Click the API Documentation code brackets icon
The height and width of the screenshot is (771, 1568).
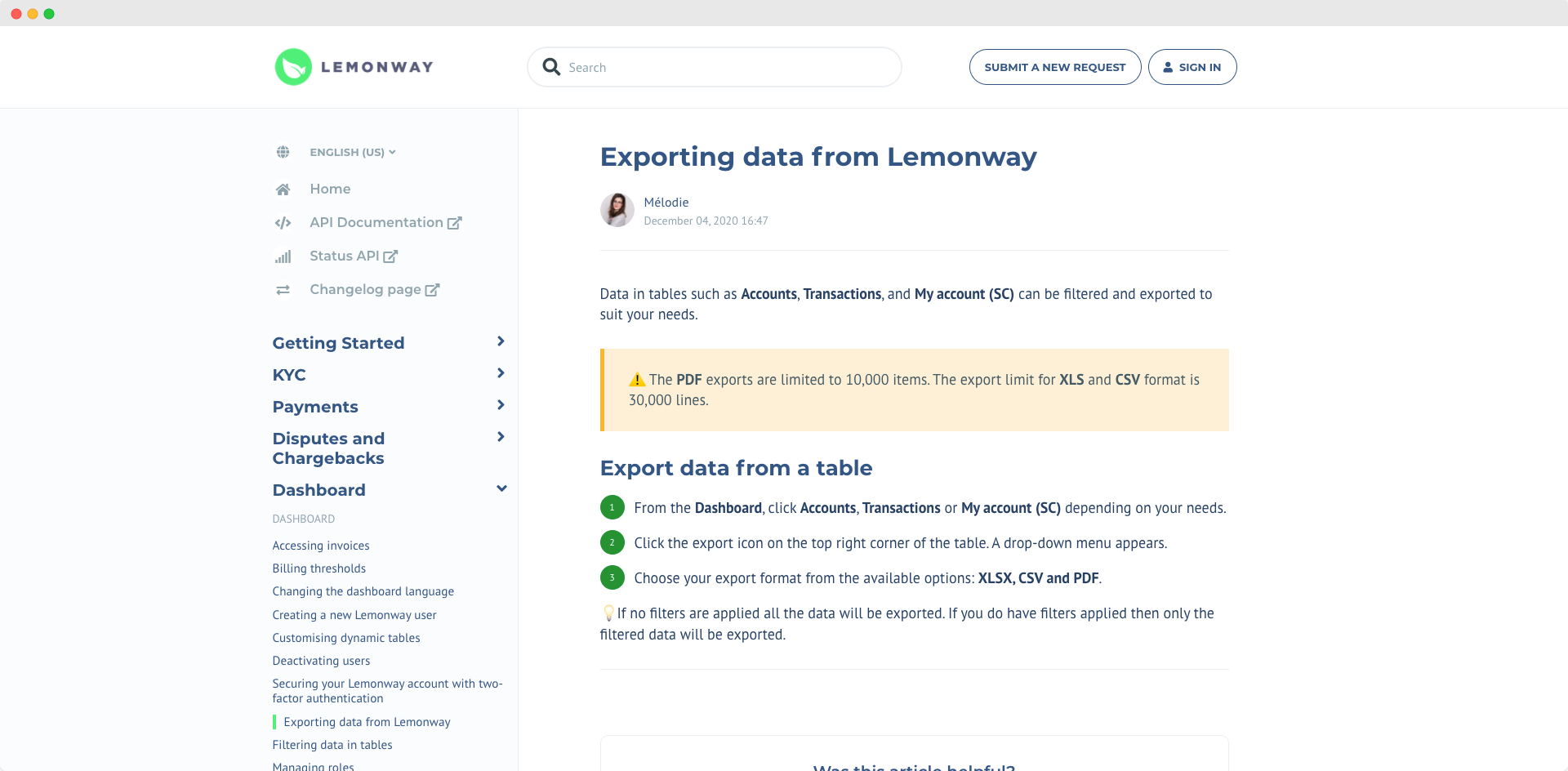[x=283, y=223]
